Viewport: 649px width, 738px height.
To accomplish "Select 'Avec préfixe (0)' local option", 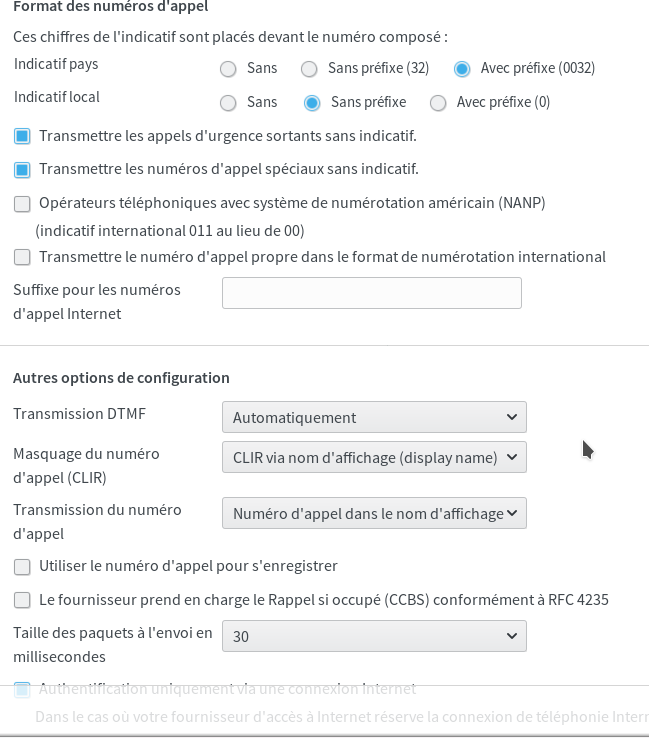I will click(438, 102).
